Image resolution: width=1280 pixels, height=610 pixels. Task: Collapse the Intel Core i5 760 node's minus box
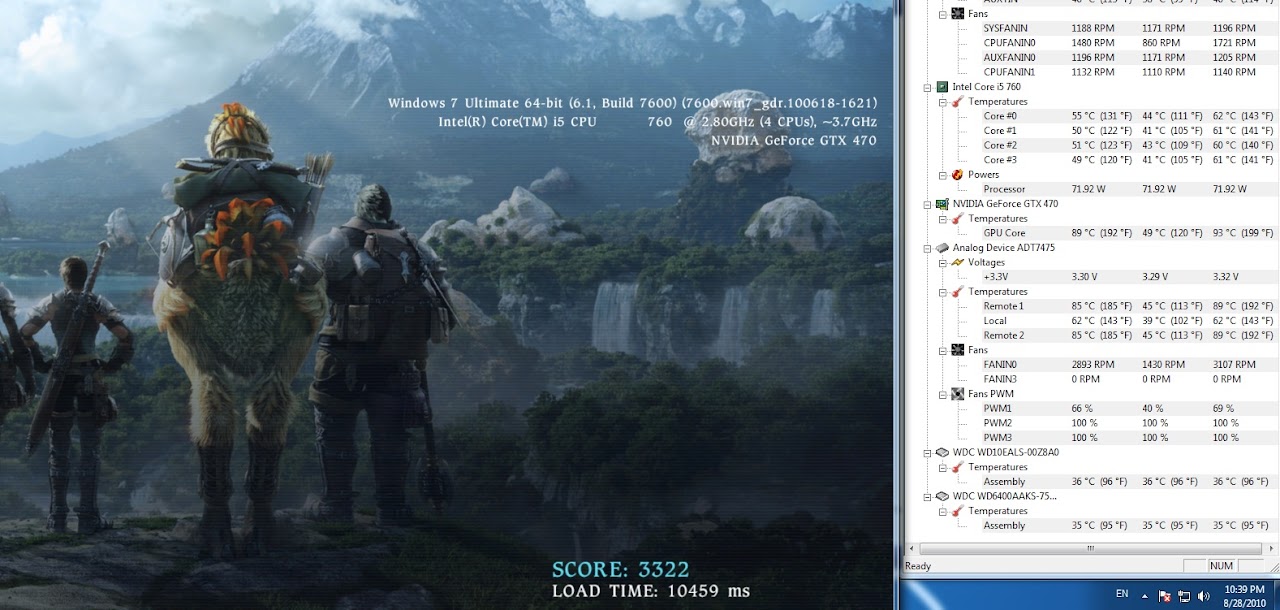point(928,88)
